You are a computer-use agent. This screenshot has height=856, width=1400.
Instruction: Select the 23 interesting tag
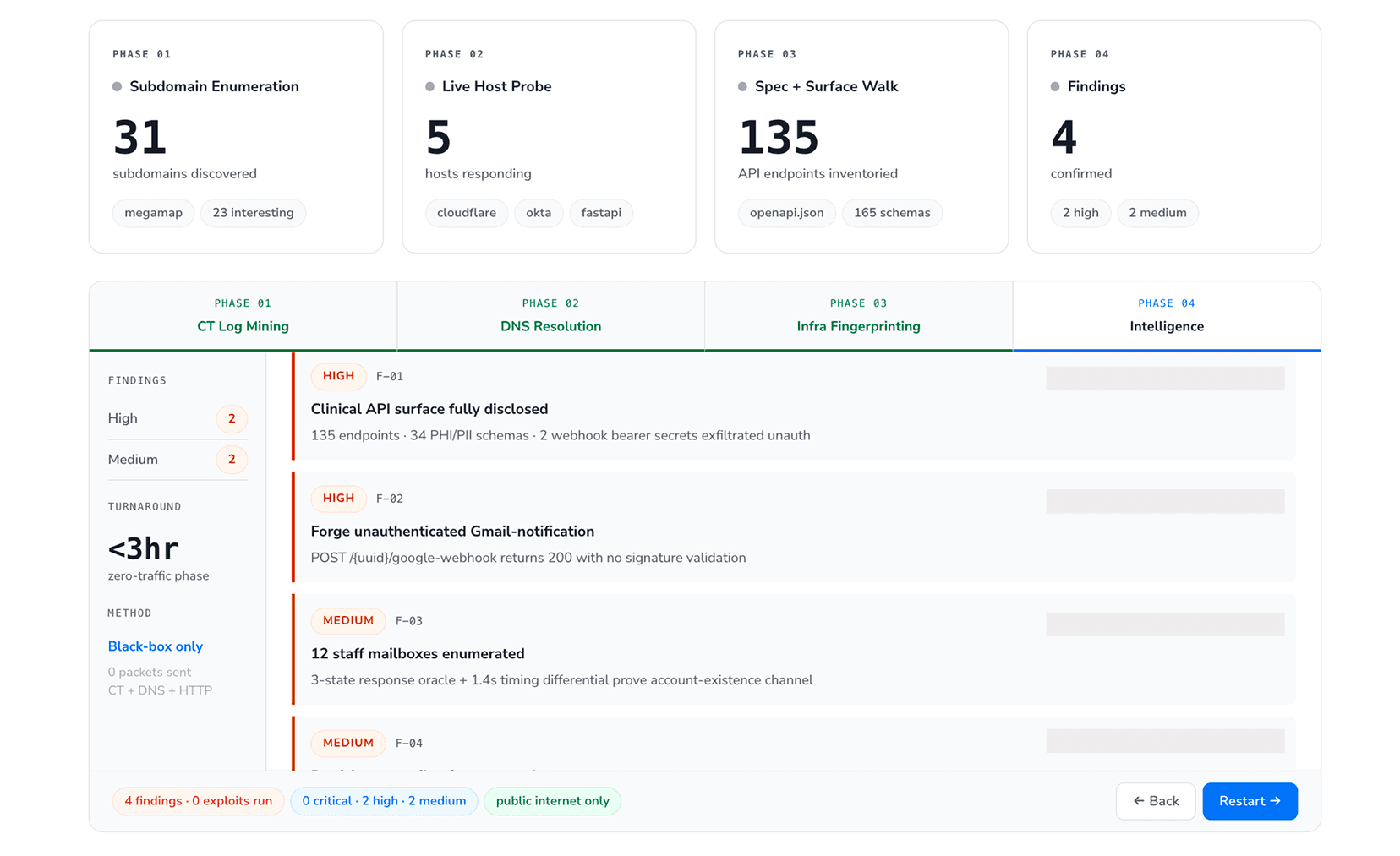tap(253, 213)
